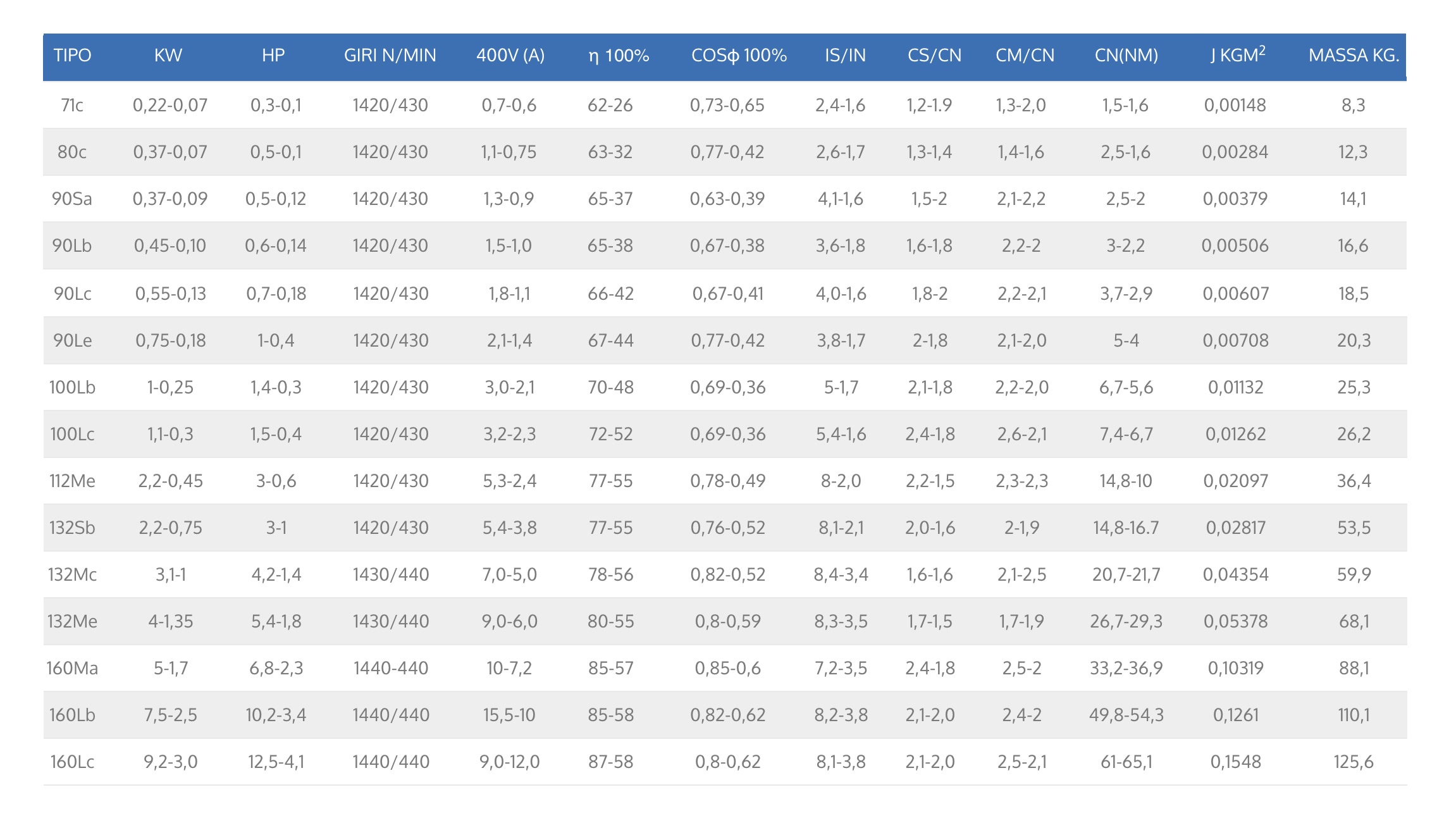This screenshot has height=823, width=1456.
Task: Click the 0,00148 inertia value cell
Action: pyautogui.click(x=1235, y=105)
